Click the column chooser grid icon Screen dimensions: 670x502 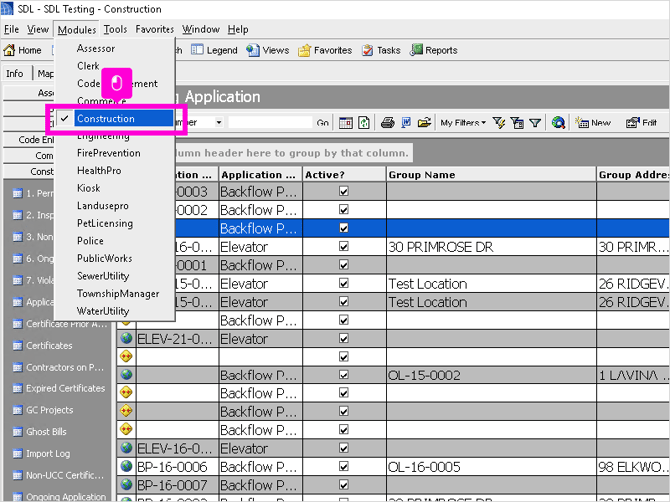click(x=346, y=123)
